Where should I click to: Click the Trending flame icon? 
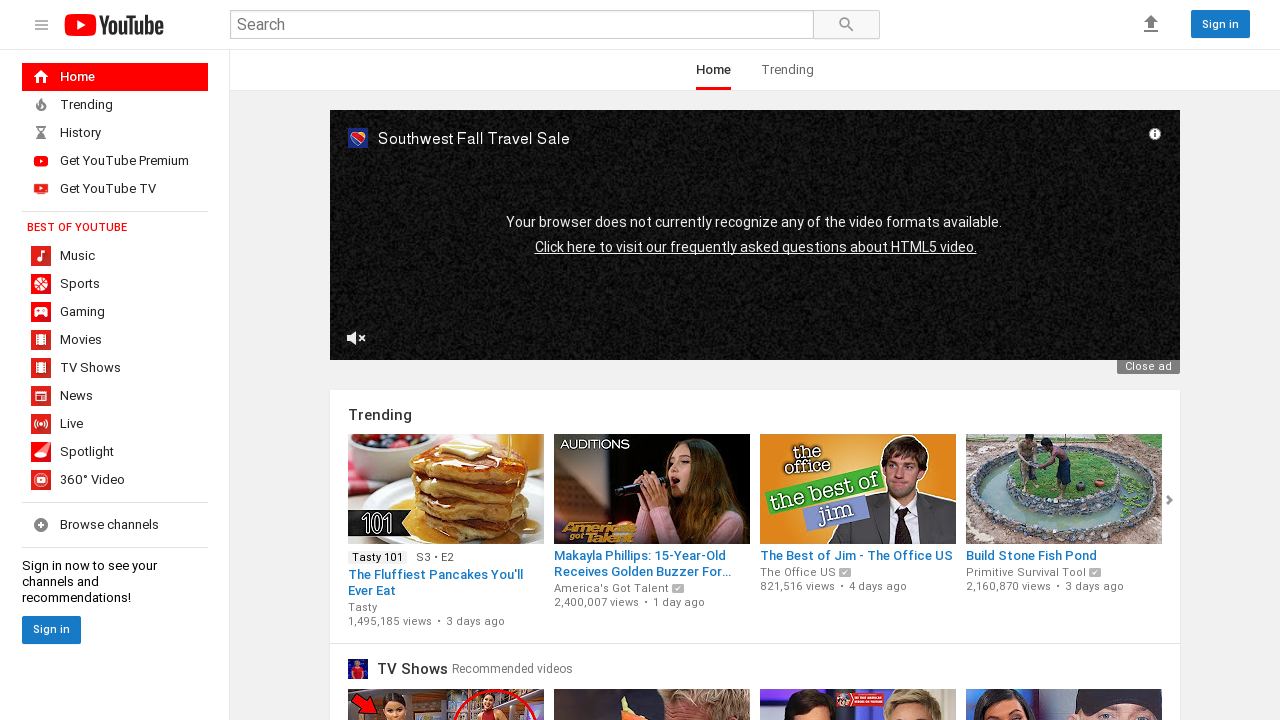pyautogui.click(x=41, y=105)
